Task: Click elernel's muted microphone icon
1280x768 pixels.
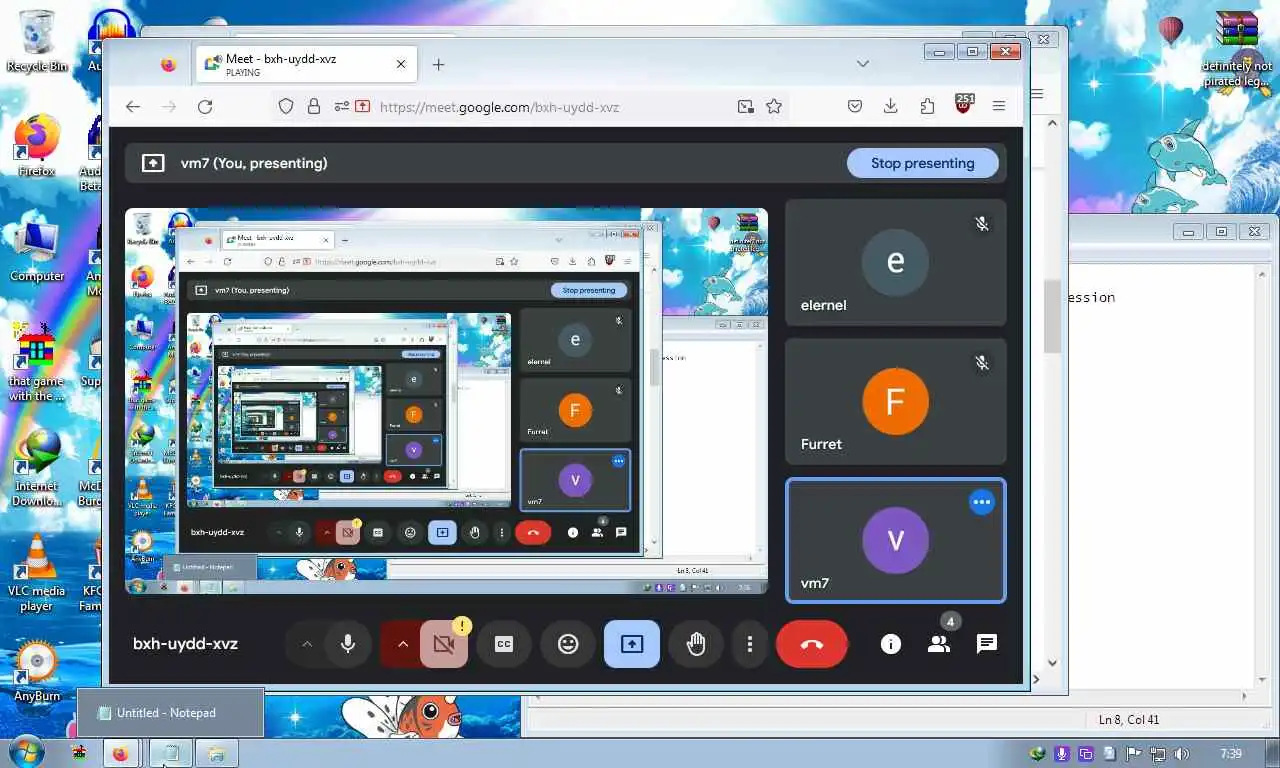Action: pyautogui.click(x=982, y=224)
